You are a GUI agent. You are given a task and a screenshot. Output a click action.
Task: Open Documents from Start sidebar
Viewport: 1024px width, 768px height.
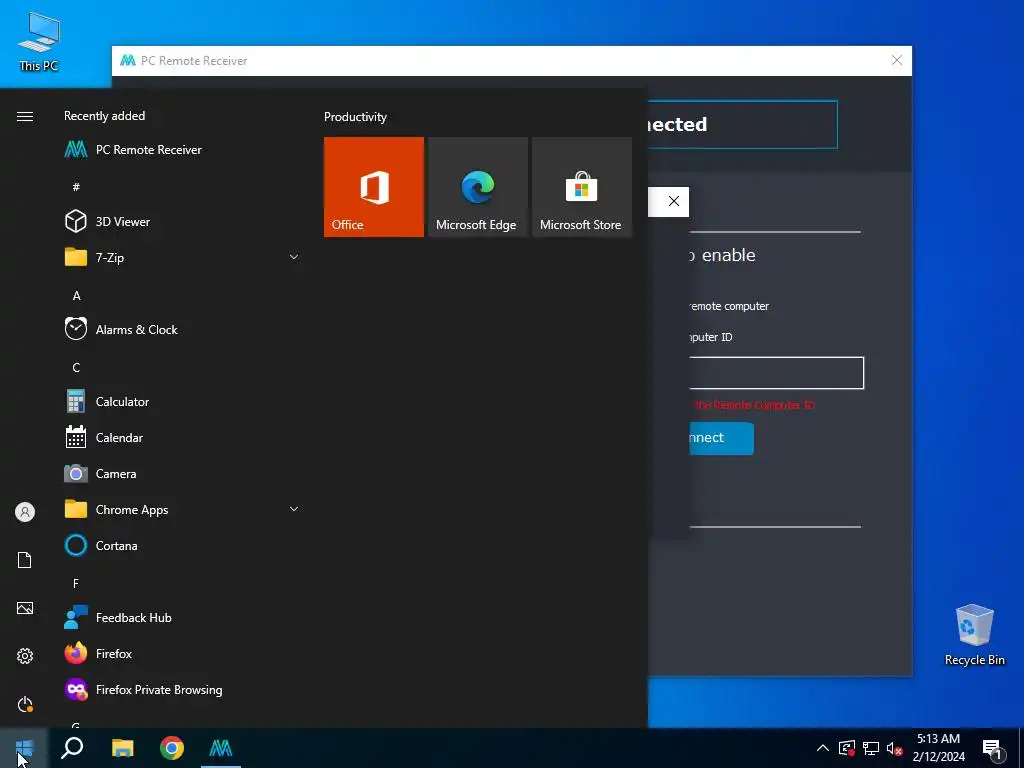coord(25,560)
